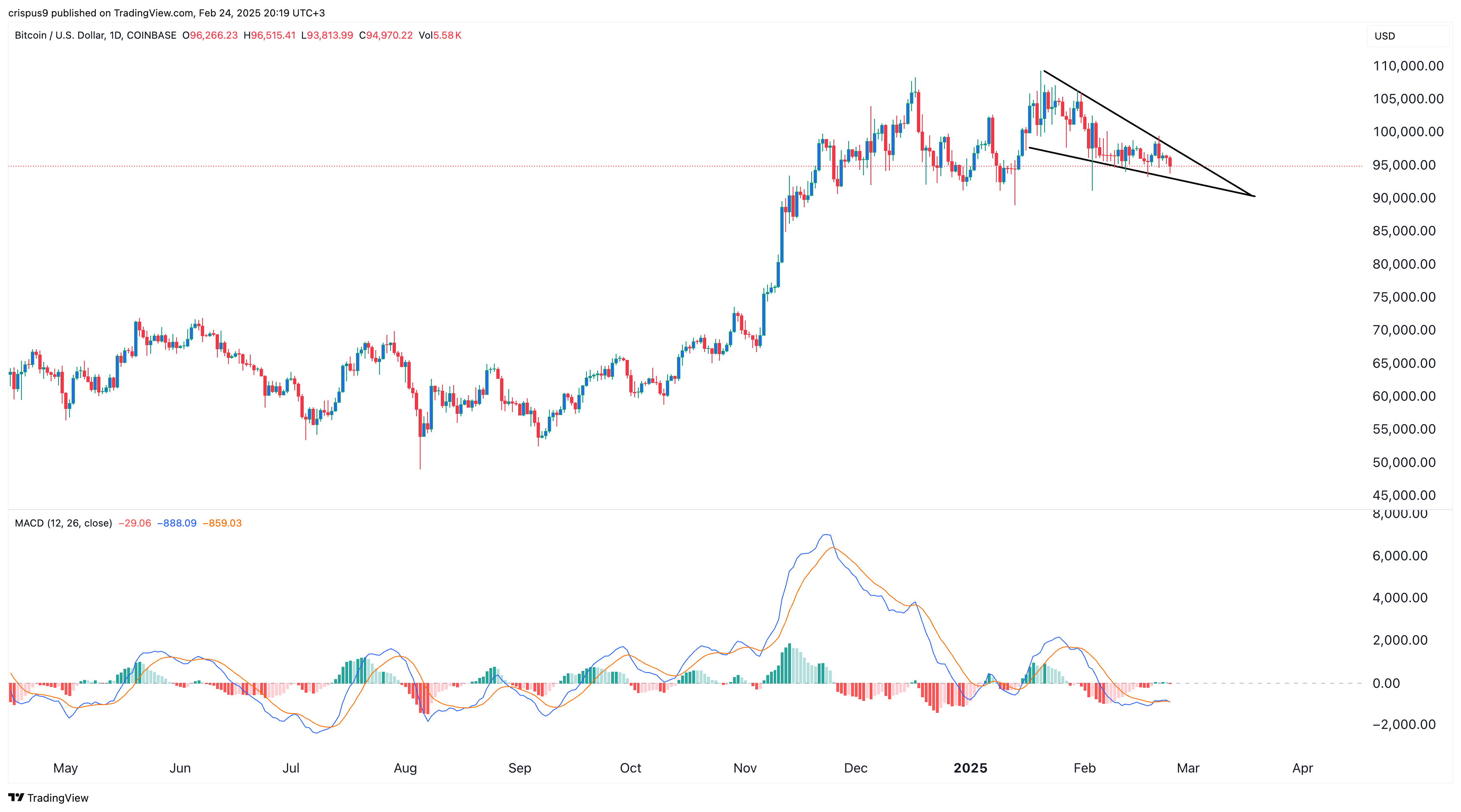1461x812 pixels.
Task: Click the Vol 5.58K volume readout
Action: [440, 35]
